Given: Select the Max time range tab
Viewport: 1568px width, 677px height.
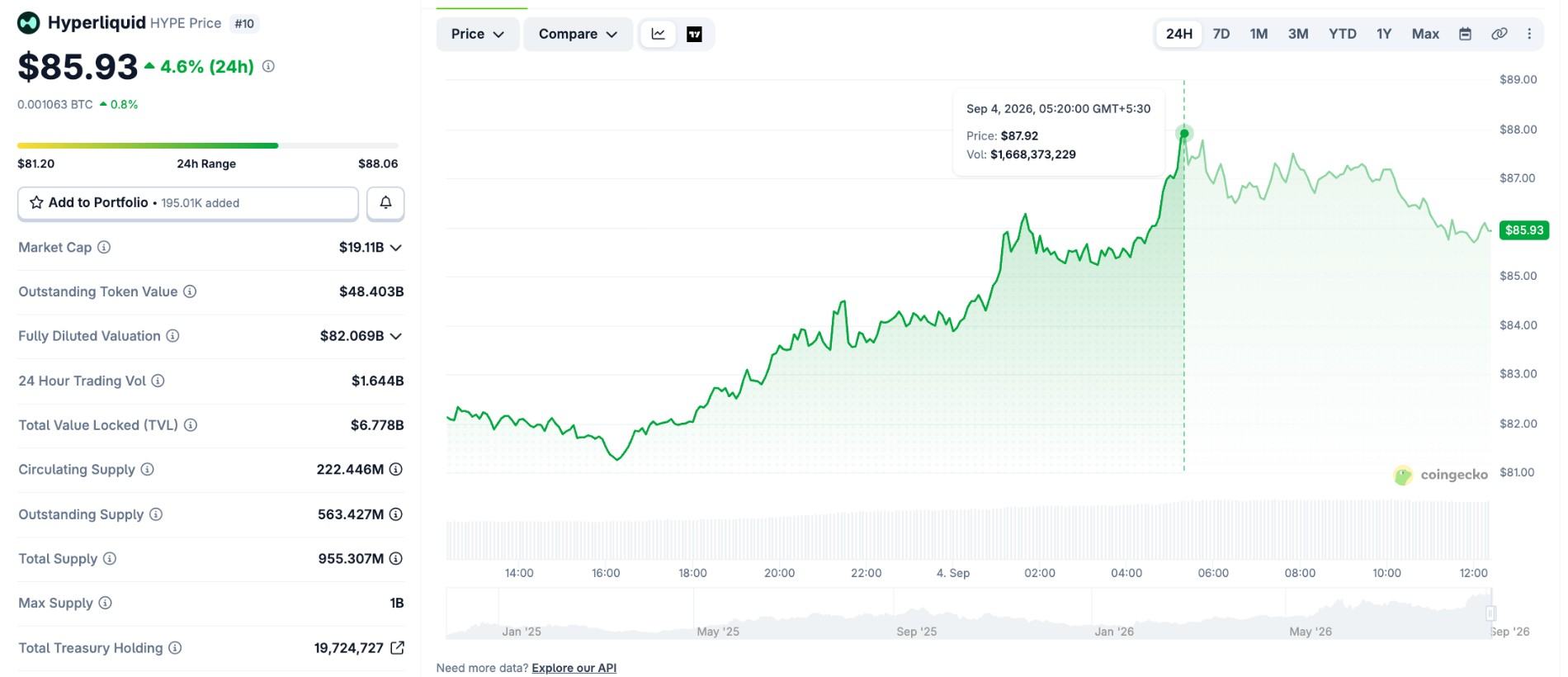Looking at the screenshot, I should [x=1425, y=34].
